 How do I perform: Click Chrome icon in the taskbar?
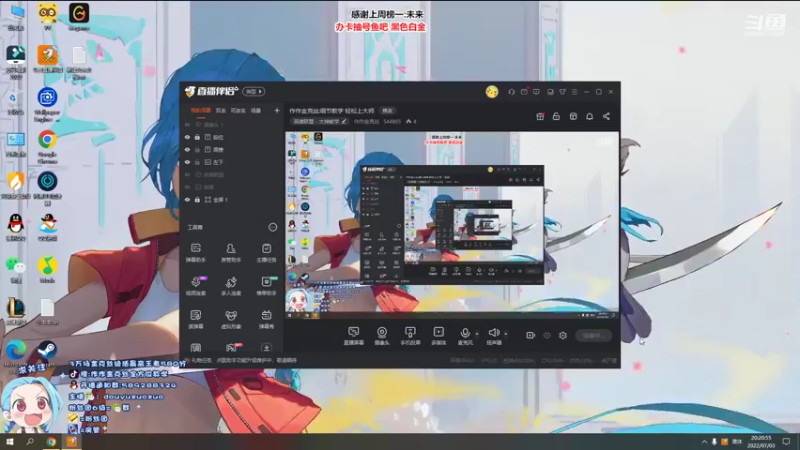[51, 442]
